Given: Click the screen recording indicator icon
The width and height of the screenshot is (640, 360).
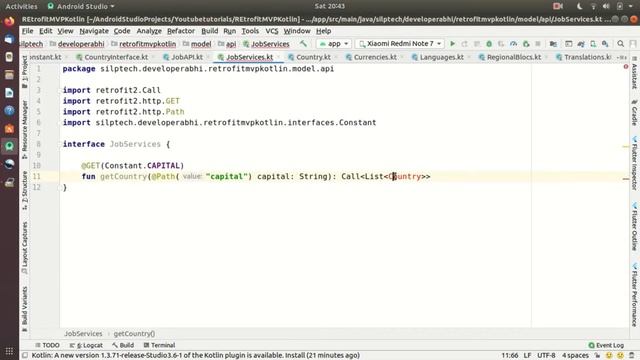Looking at the screenshot, I should [x=558, y=6].
